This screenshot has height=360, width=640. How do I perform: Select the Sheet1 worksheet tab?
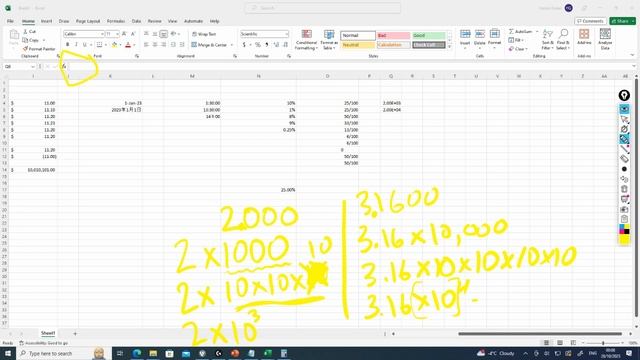click(48, 333)
